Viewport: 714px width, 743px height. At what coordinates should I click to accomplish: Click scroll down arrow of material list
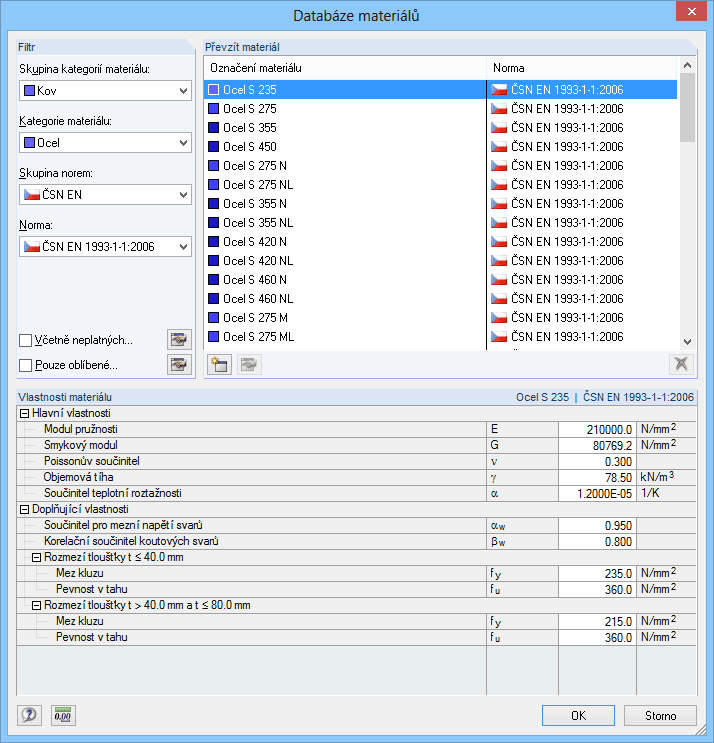click(687, 342)
